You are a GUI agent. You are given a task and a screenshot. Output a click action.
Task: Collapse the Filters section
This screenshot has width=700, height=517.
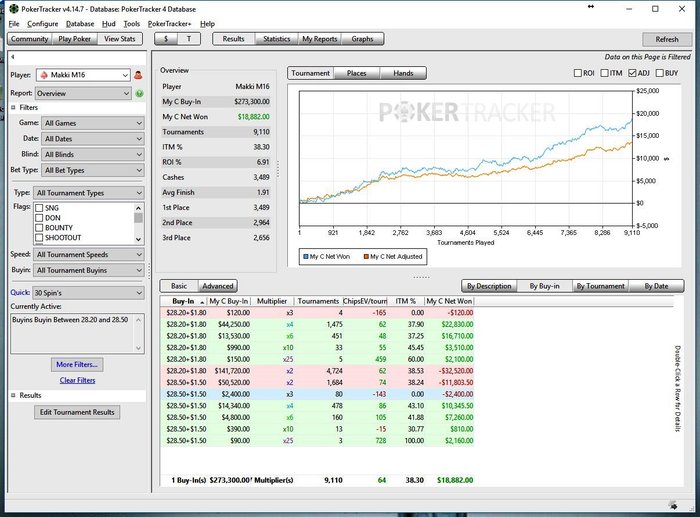pos(13,108)
